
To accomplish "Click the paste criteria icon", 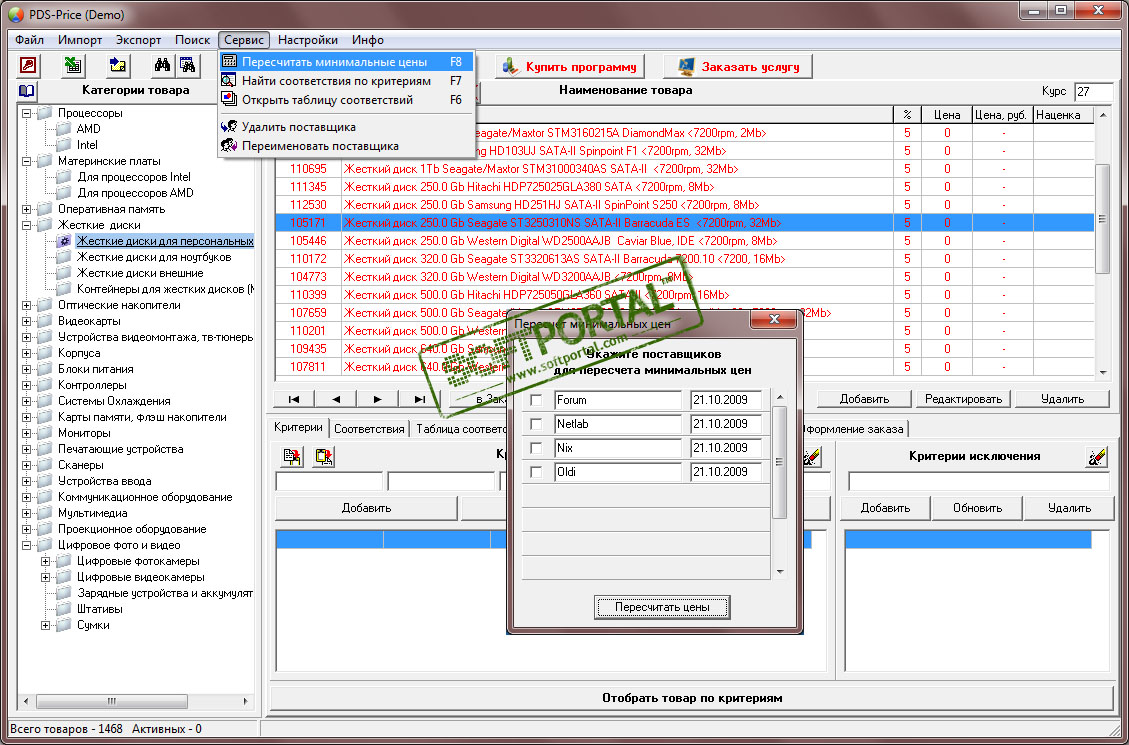I will pyautogui.click(x=323, y=456).
